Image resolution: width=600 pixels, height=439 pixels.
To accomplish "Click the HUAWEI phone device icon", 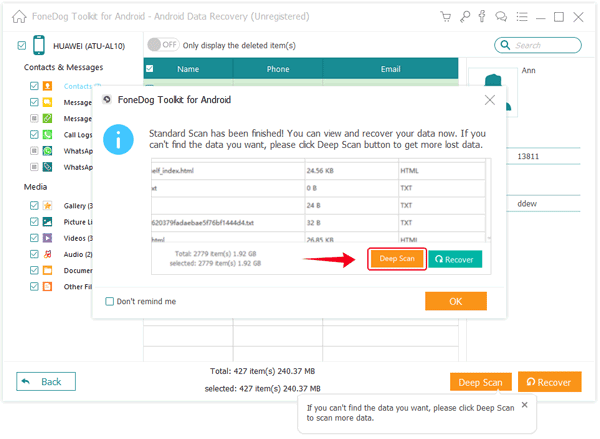I will 39,45.
